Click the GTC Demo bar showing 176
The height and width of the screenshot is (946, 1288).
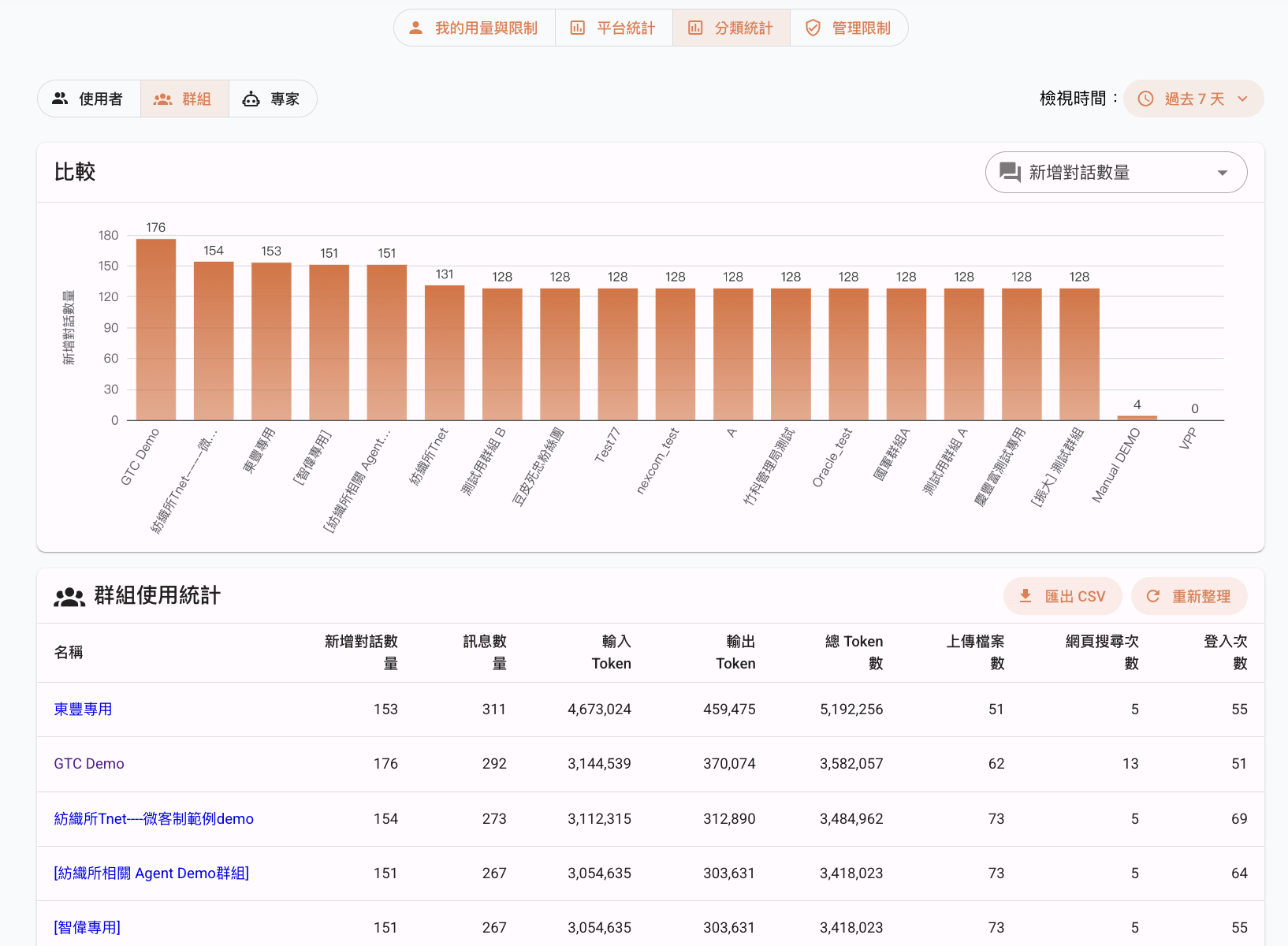pyautogui.click(x=156, y=330)
